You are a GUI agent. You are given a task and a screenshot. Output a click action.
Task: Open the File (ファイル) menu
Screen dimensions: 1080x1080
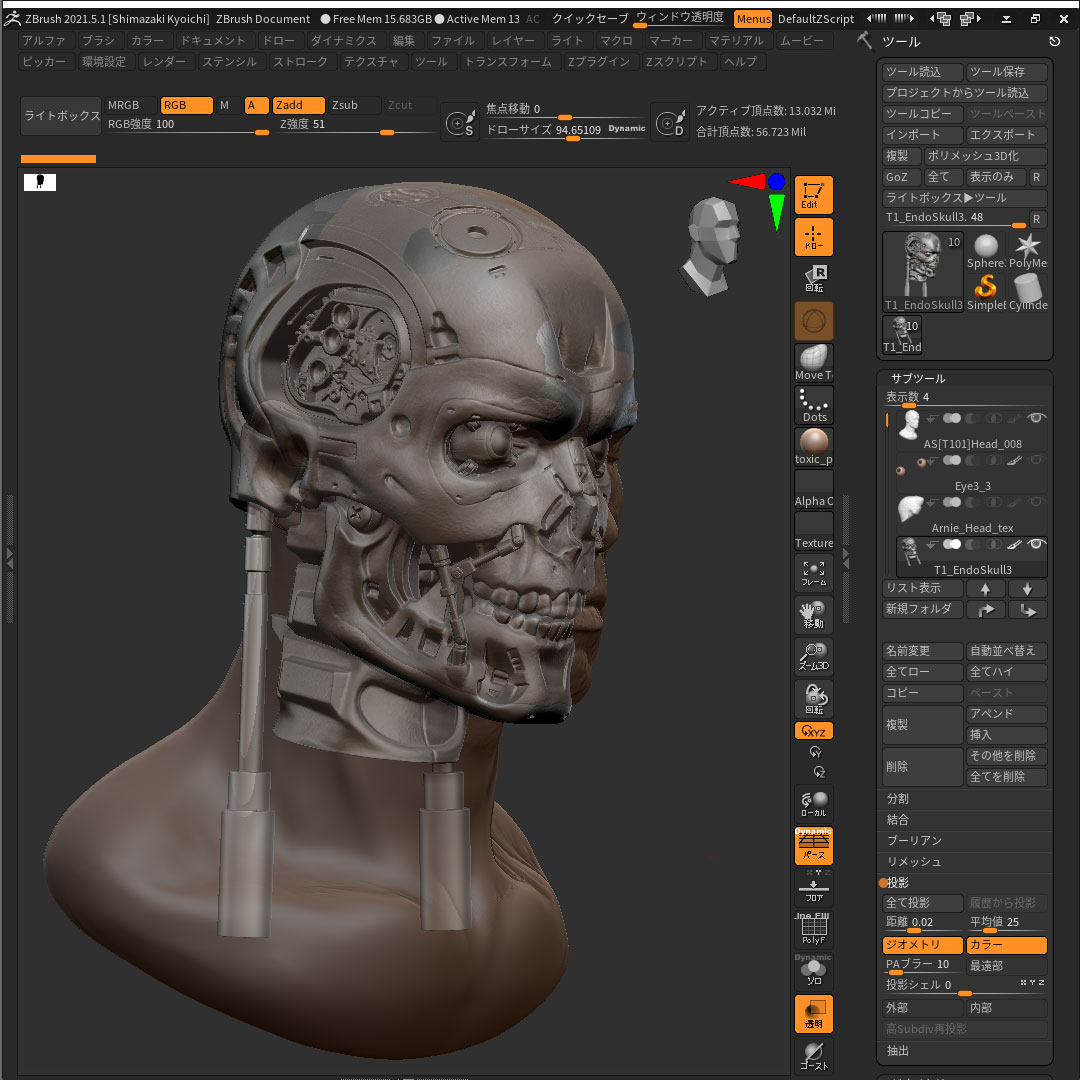coord(452,41)
